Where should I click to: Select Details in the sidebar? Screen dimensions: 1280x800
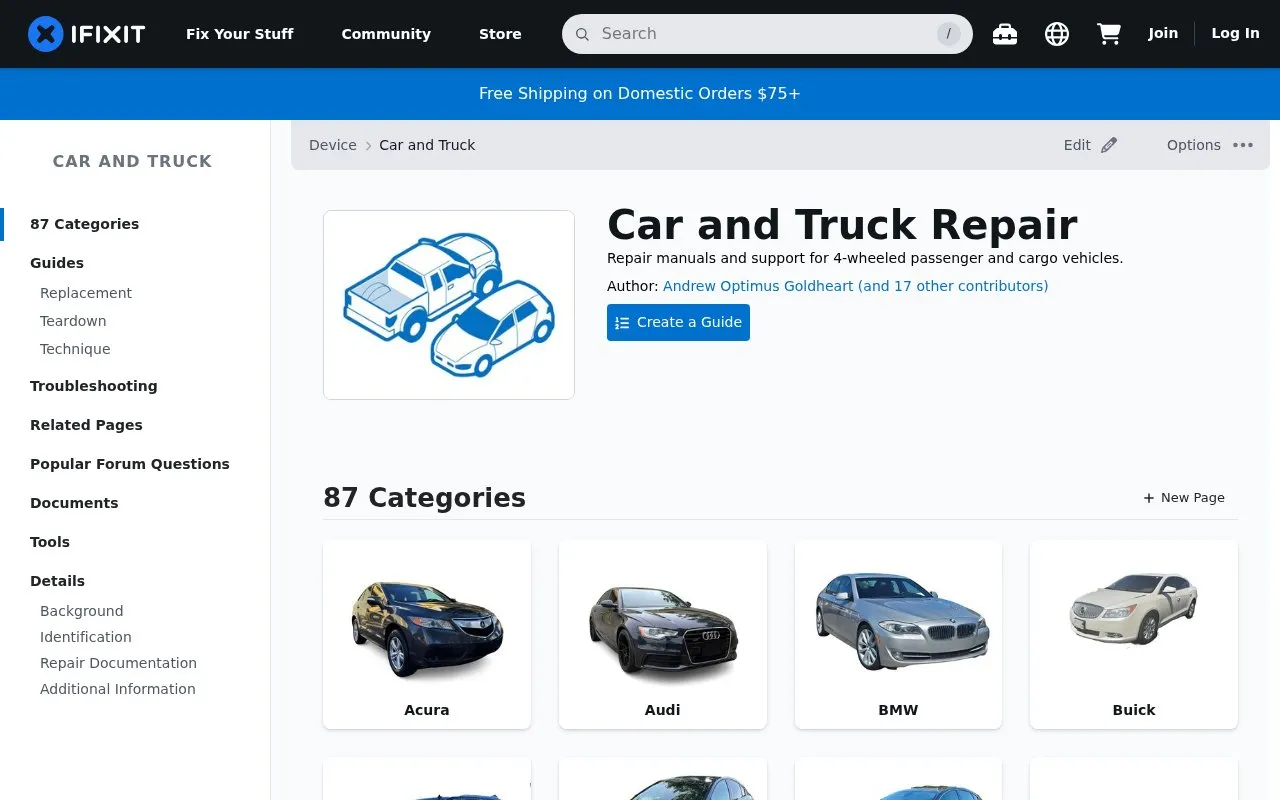coord(57,581)
